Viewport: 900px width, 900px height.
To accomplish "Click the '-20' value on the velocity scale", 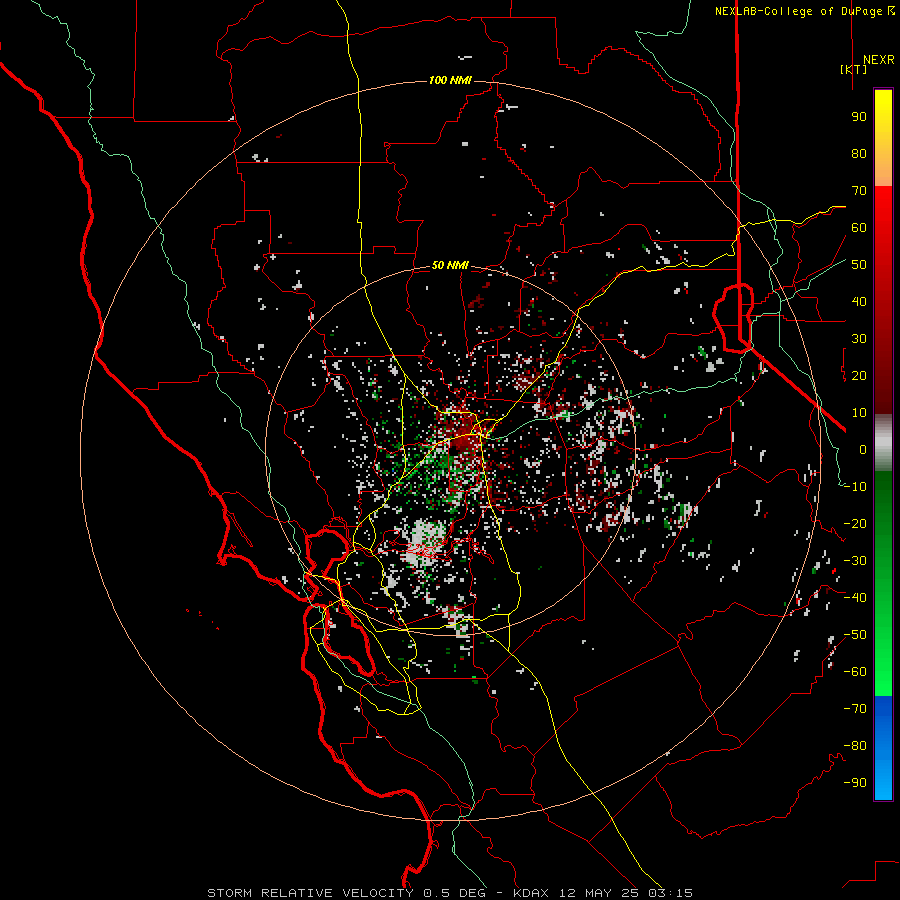I will point(855,523).
